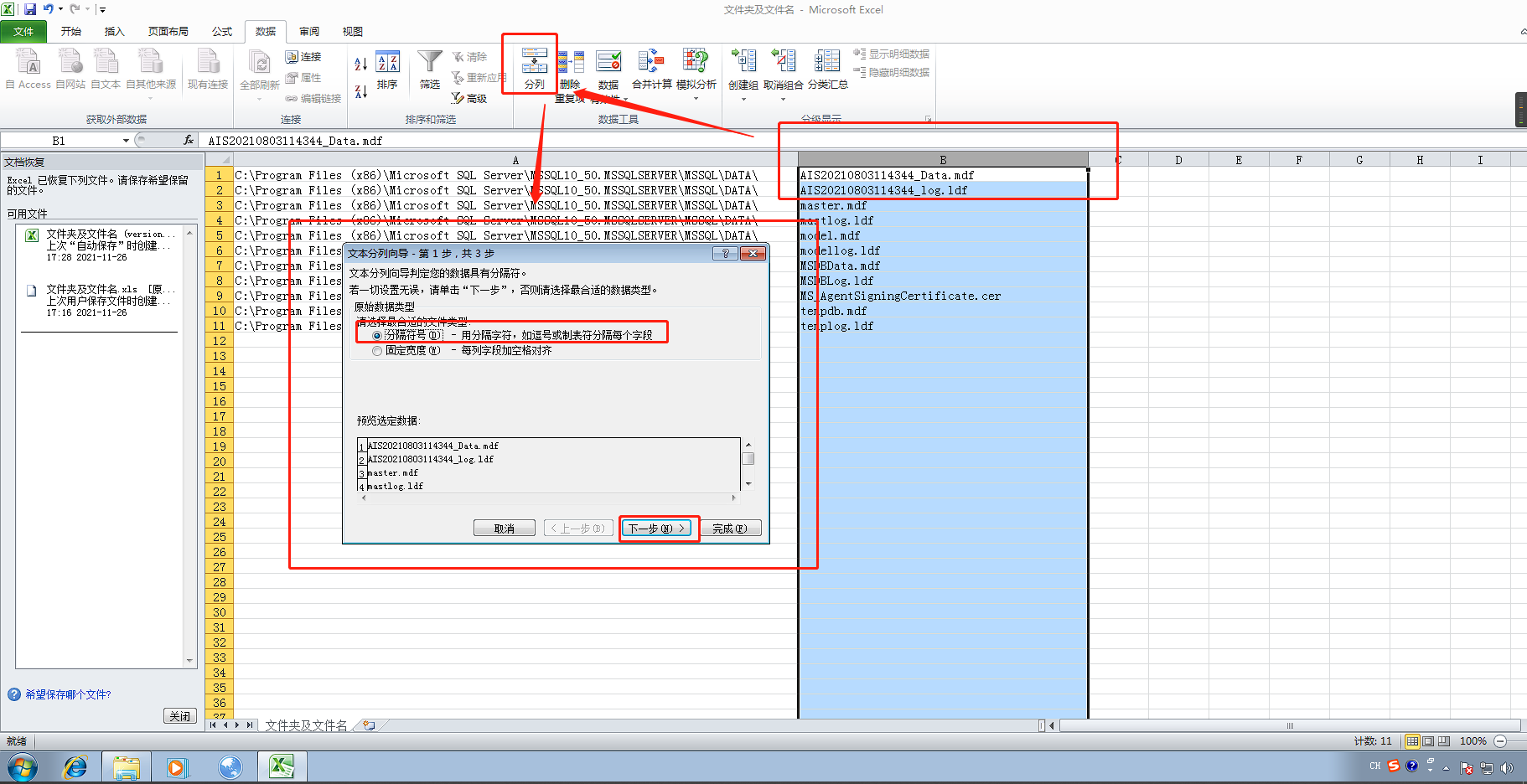This screenshot has width=1527, height=784.
Task: Click the 删除重复项 remove duplicates icon
Action: click(x=571, y=61)
